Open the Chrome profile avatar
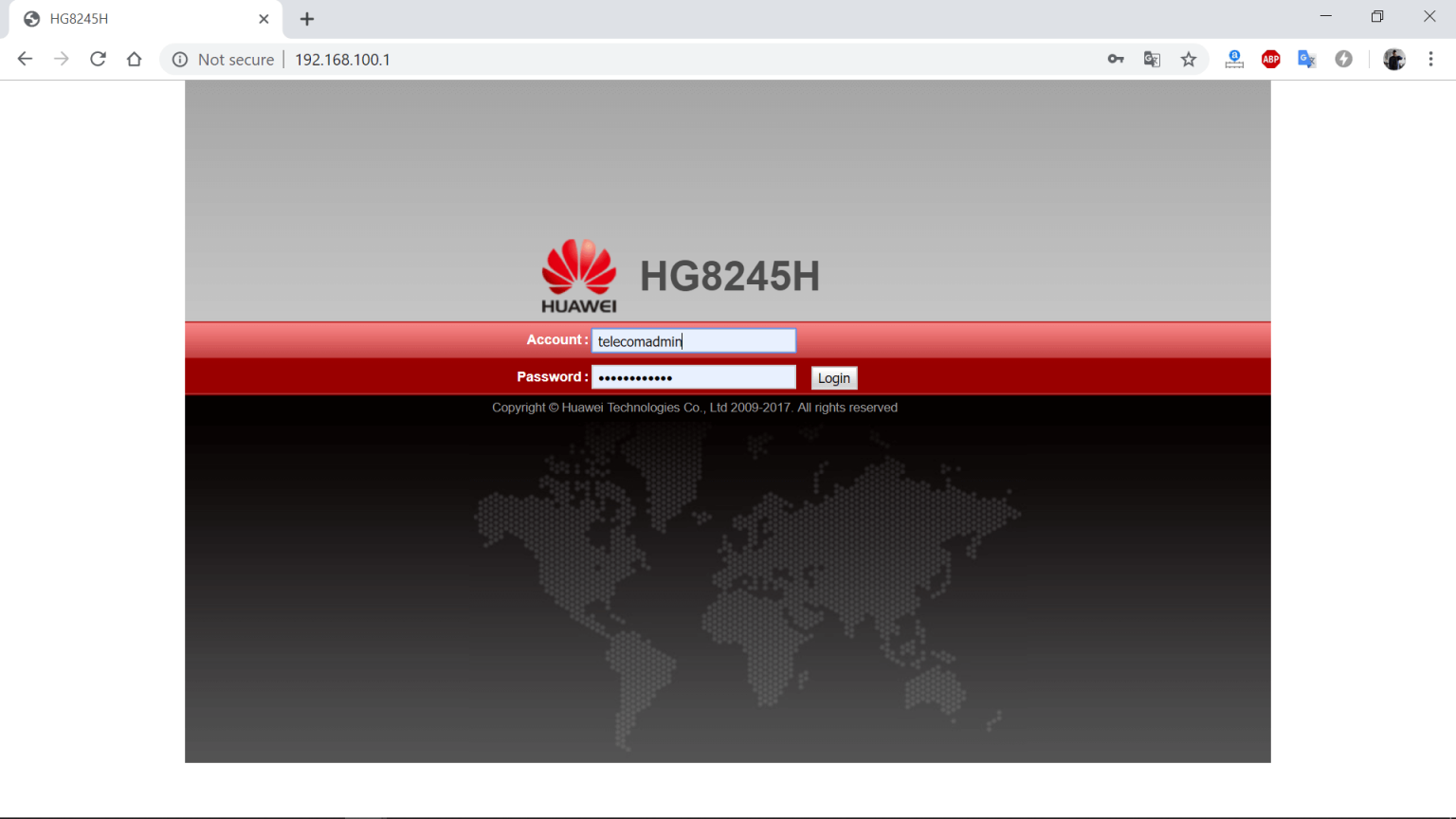 click(x=1394, y=59)
